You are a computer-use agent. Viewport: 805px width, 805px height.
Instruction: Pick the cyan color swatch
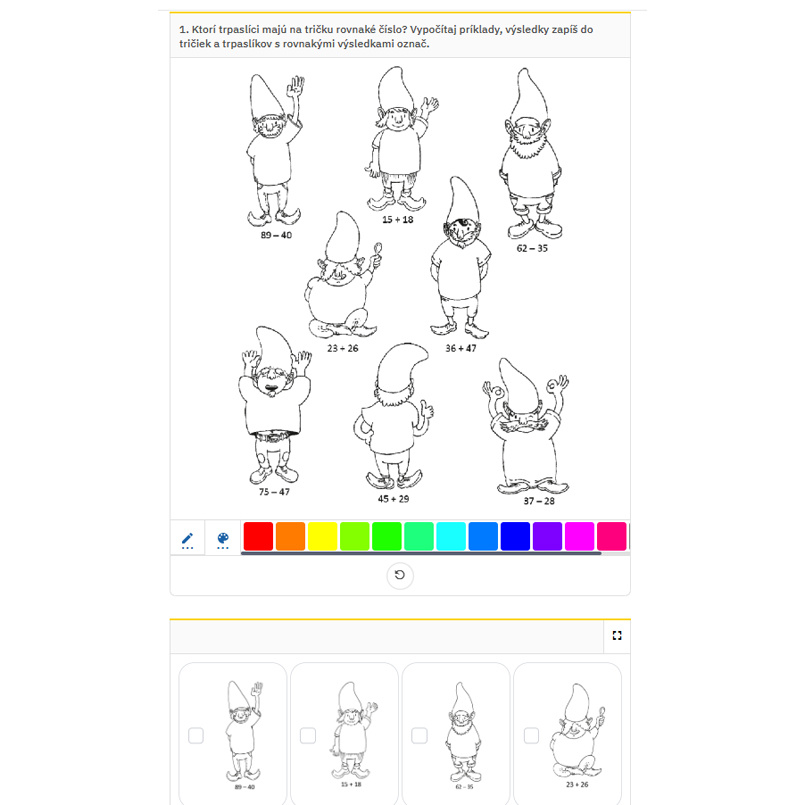451,536
